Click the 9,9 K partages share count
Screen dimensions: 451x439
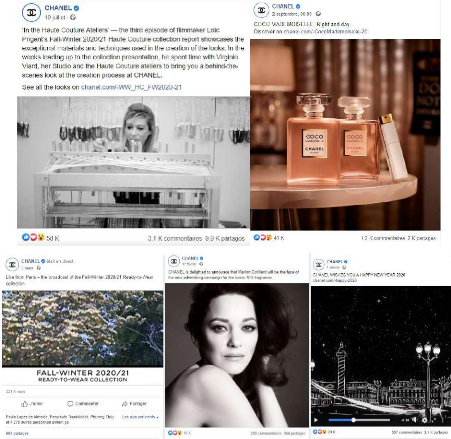225,238
